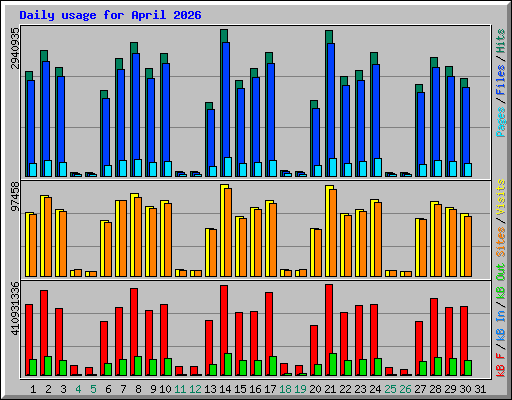Select weekend day 25 label

(390, 389)
